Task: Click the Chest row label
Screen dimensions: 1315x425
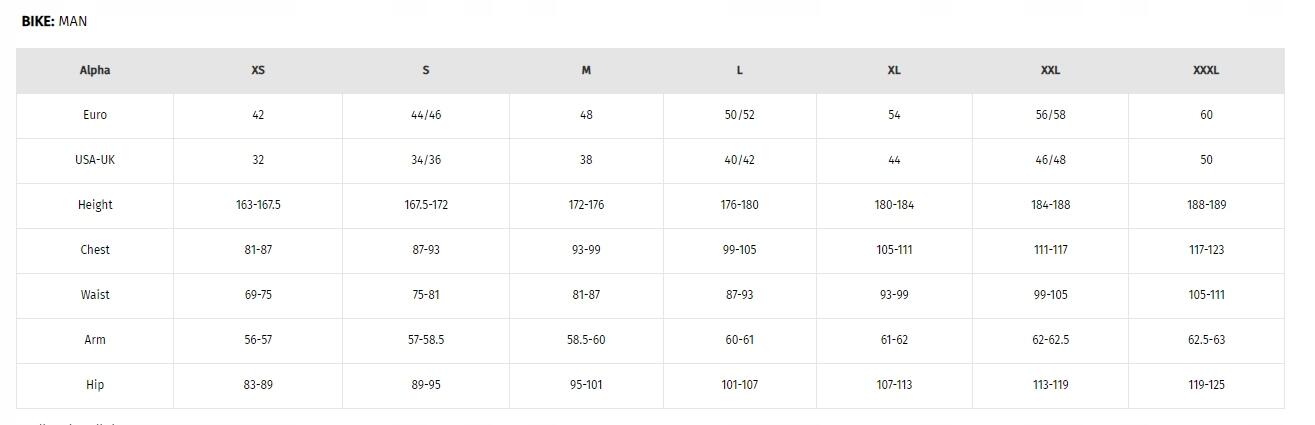Action: click(x=95, y=250)
